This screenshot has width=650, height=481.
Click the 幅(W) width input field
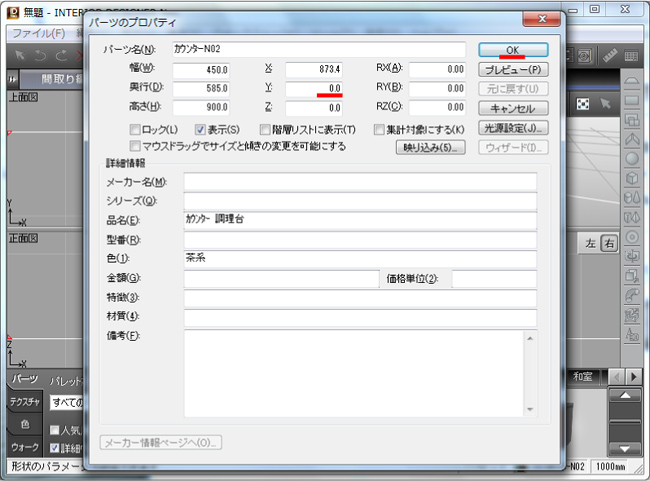(201, 69)
